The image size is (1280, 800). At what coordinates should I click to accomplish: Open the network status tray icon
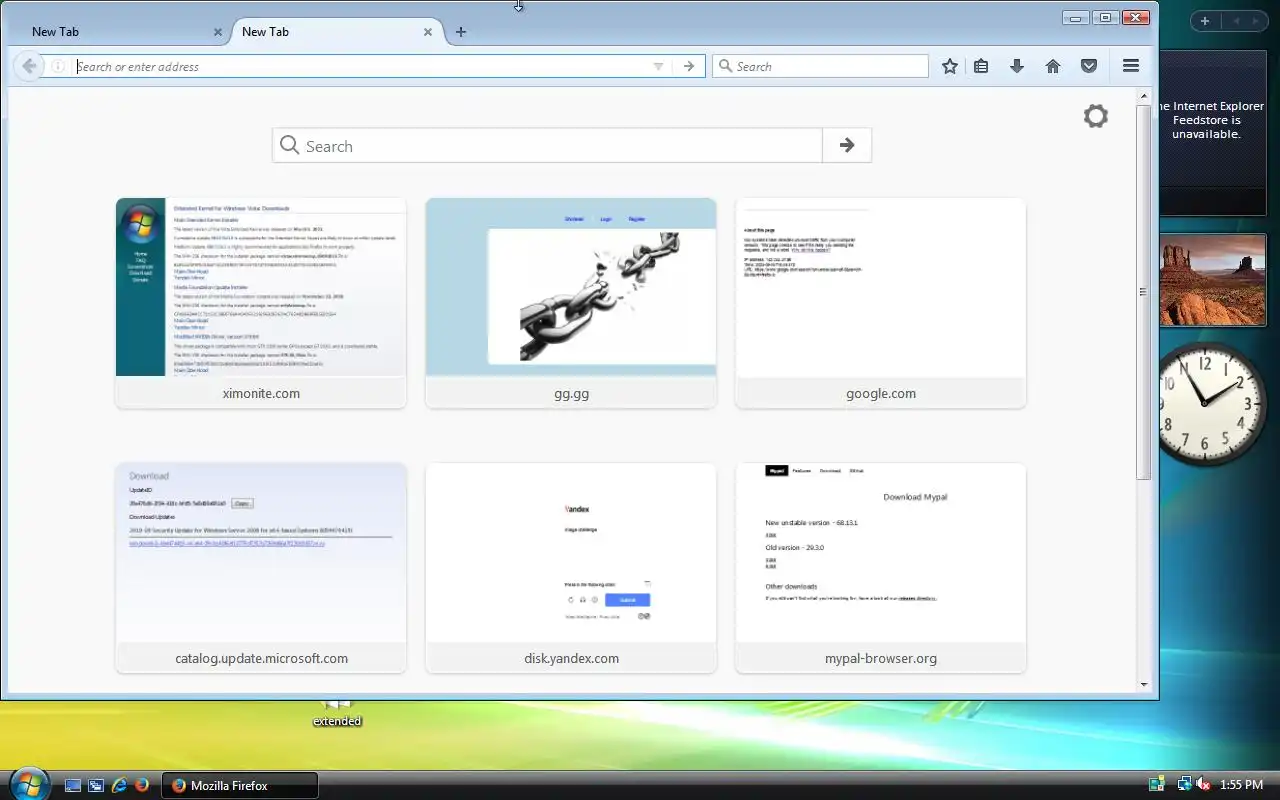point(1184,785)
